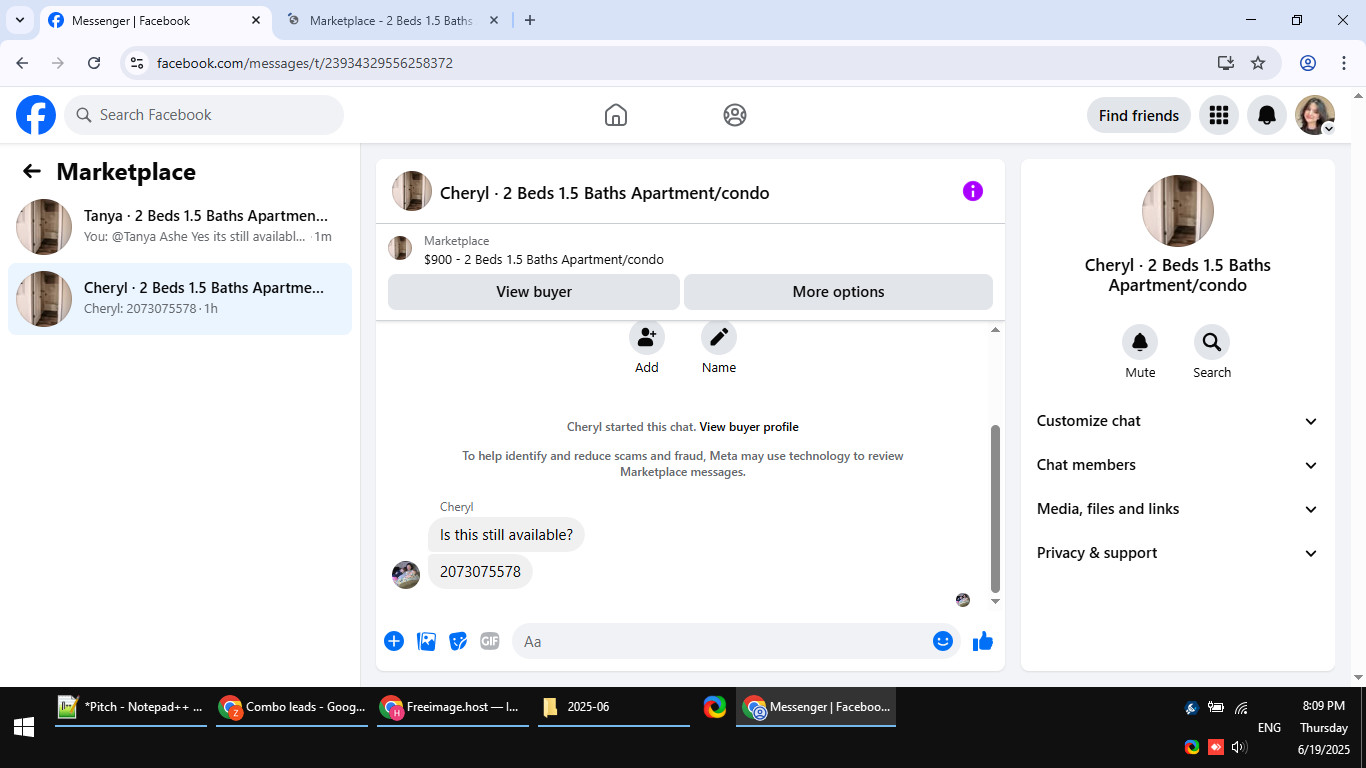Viewport: 1366px width, 768px height.
Task: Open the notifications bell
Action: coord(1267,115)
